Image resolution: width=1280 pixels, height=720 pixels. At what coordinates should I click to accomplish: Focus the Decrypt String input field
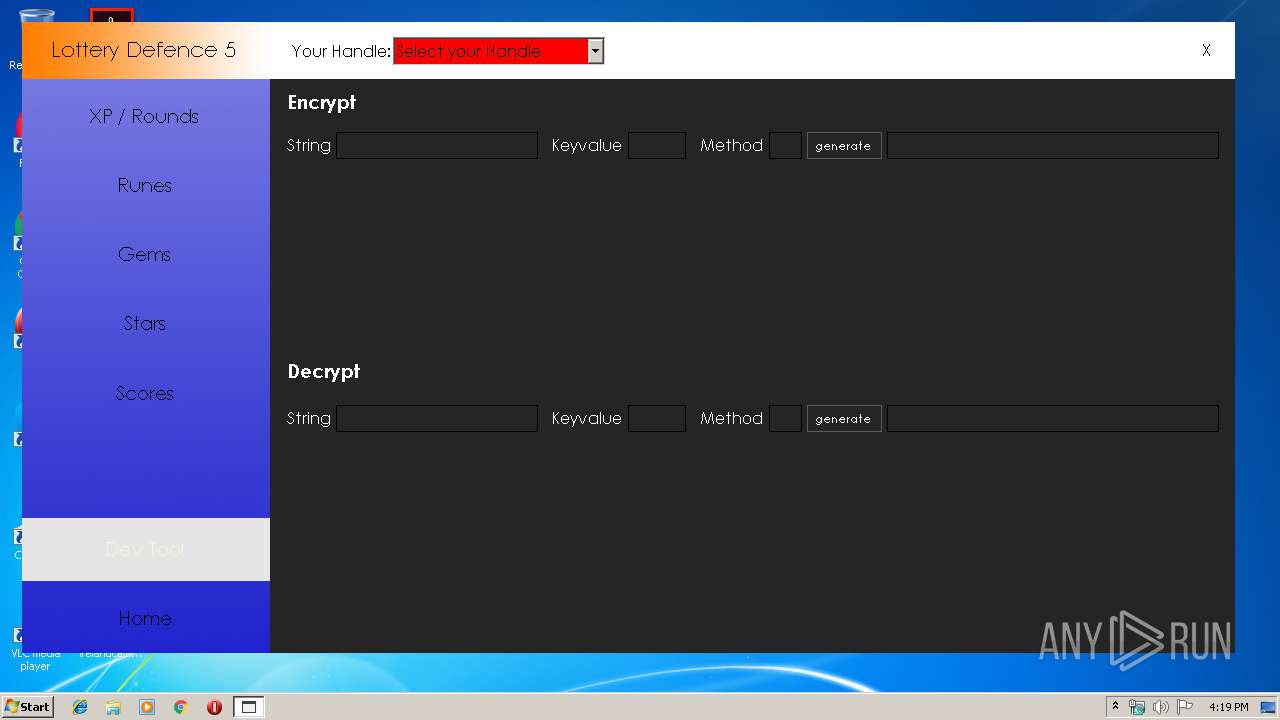click(437, 419)
